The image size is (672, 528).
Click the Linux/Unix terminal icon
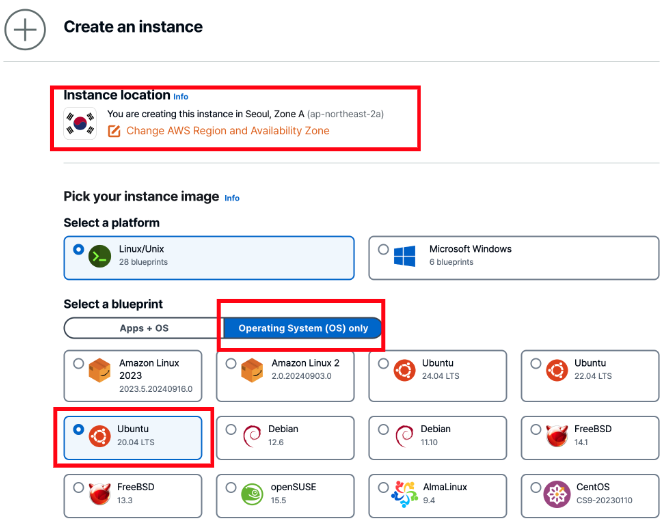coord(99,256)
